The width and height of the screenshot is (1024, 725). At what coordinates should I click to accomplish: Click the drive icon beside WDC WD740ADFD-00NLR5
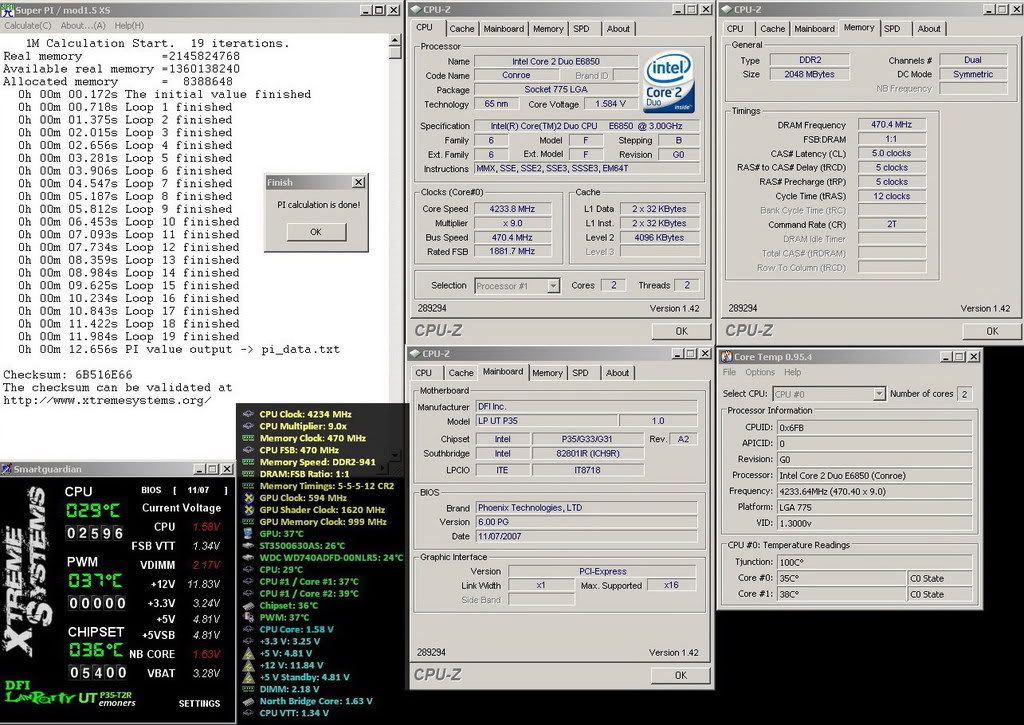tap(248, 558)
